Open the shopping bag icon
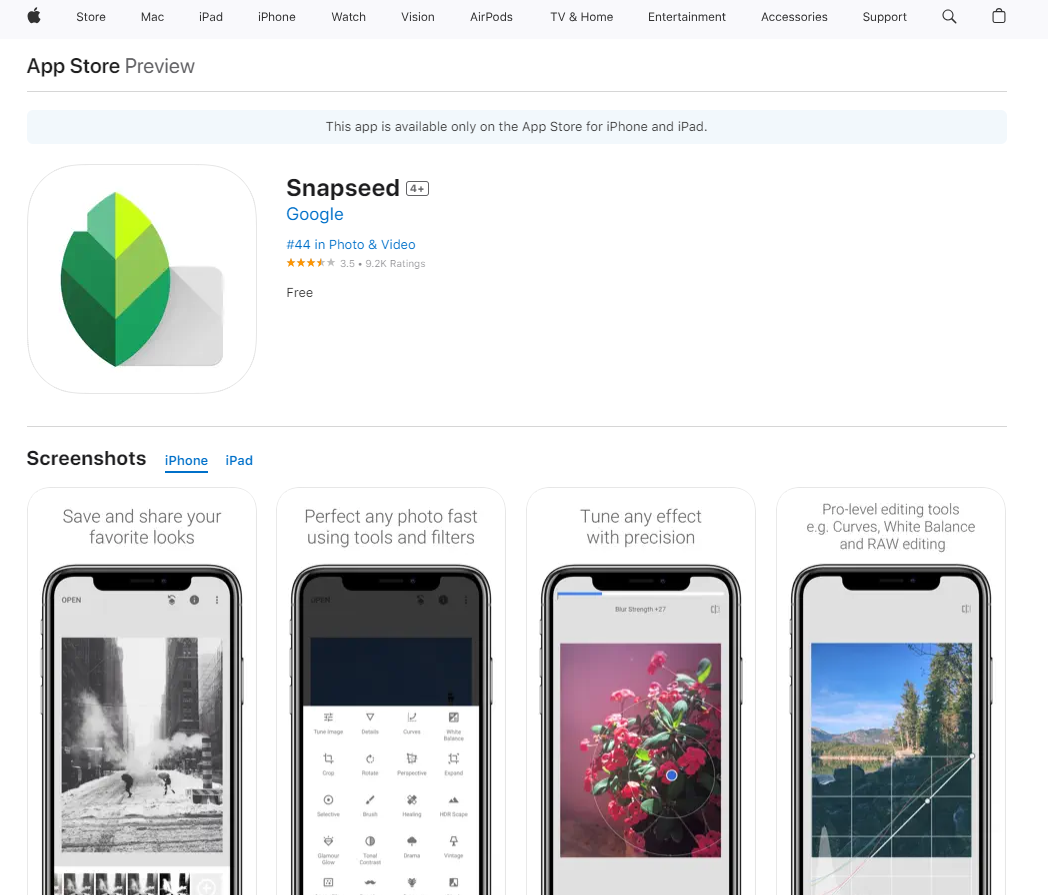This screenshot has height=895, width=1048. [999, 16]
